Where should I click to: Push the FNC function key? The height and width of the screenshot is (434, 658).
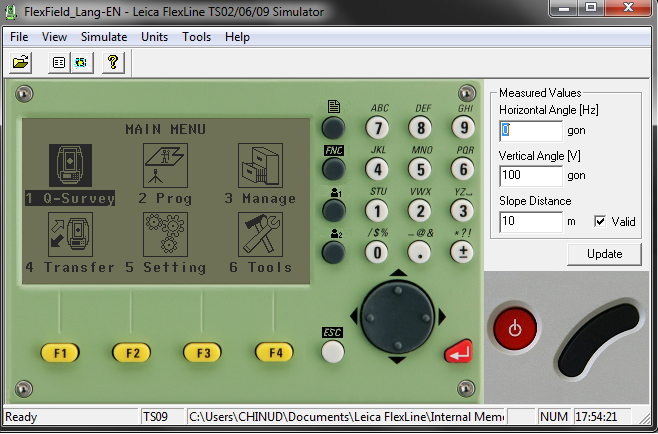click(x=333, y=169)
